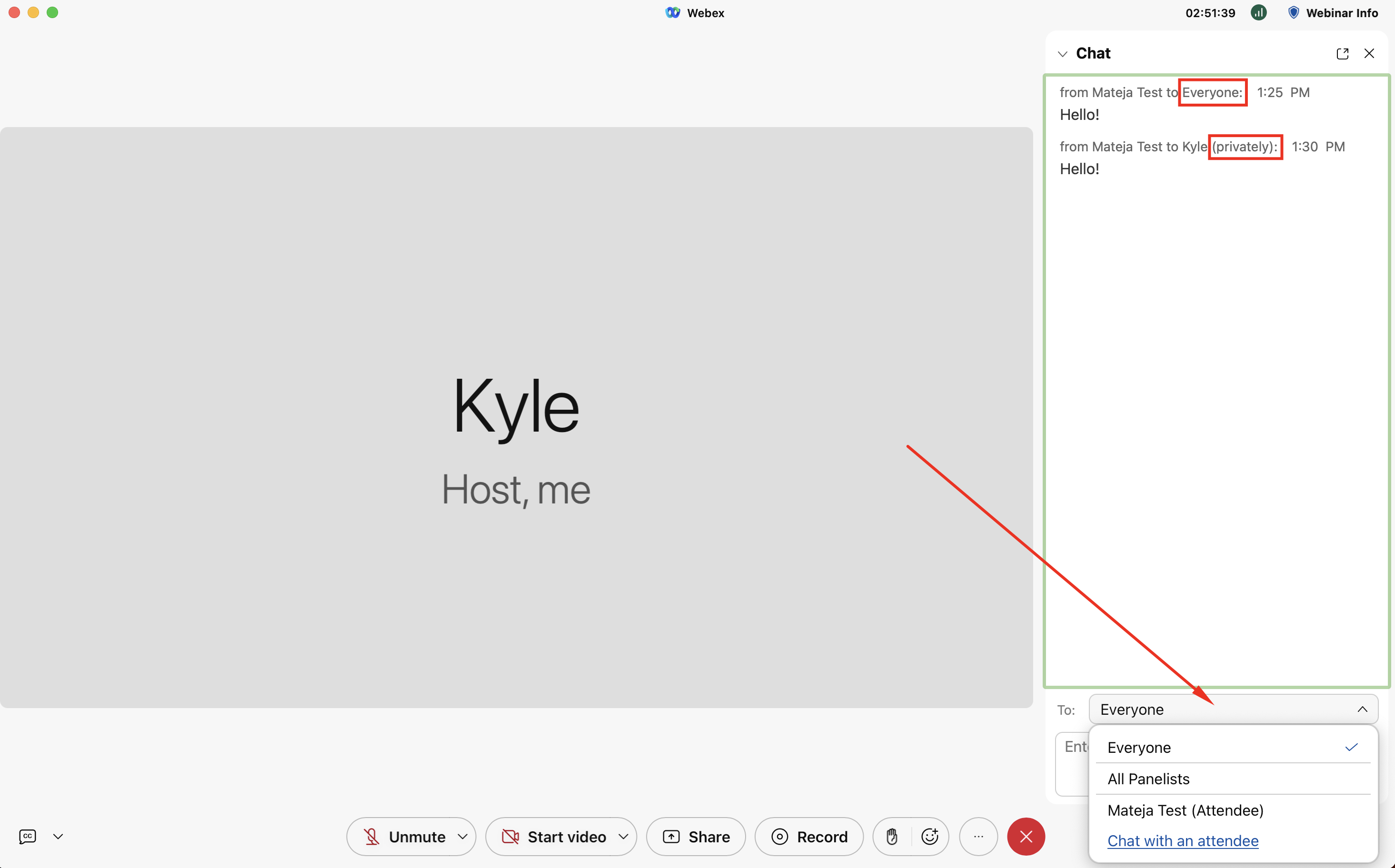
Task: Open the connection statistics indicator icon
Action: point(1258,13)
